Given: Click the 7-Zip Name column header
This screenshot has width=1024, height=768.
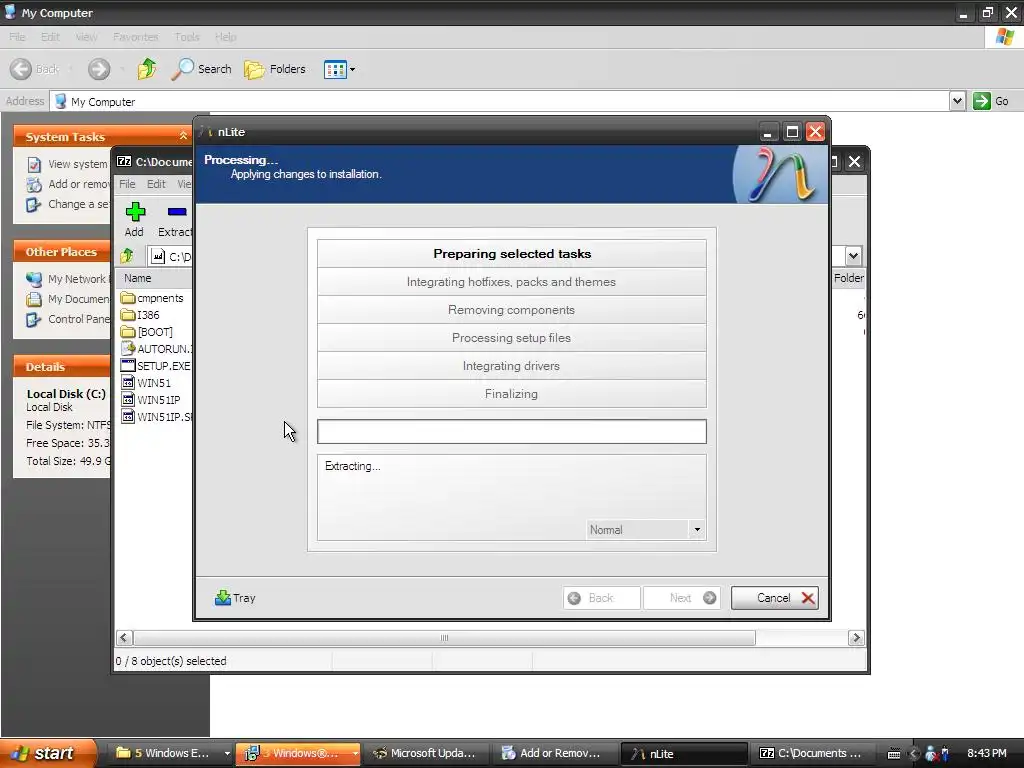Looking at the screenshot, I should click(x=155, y=278).
